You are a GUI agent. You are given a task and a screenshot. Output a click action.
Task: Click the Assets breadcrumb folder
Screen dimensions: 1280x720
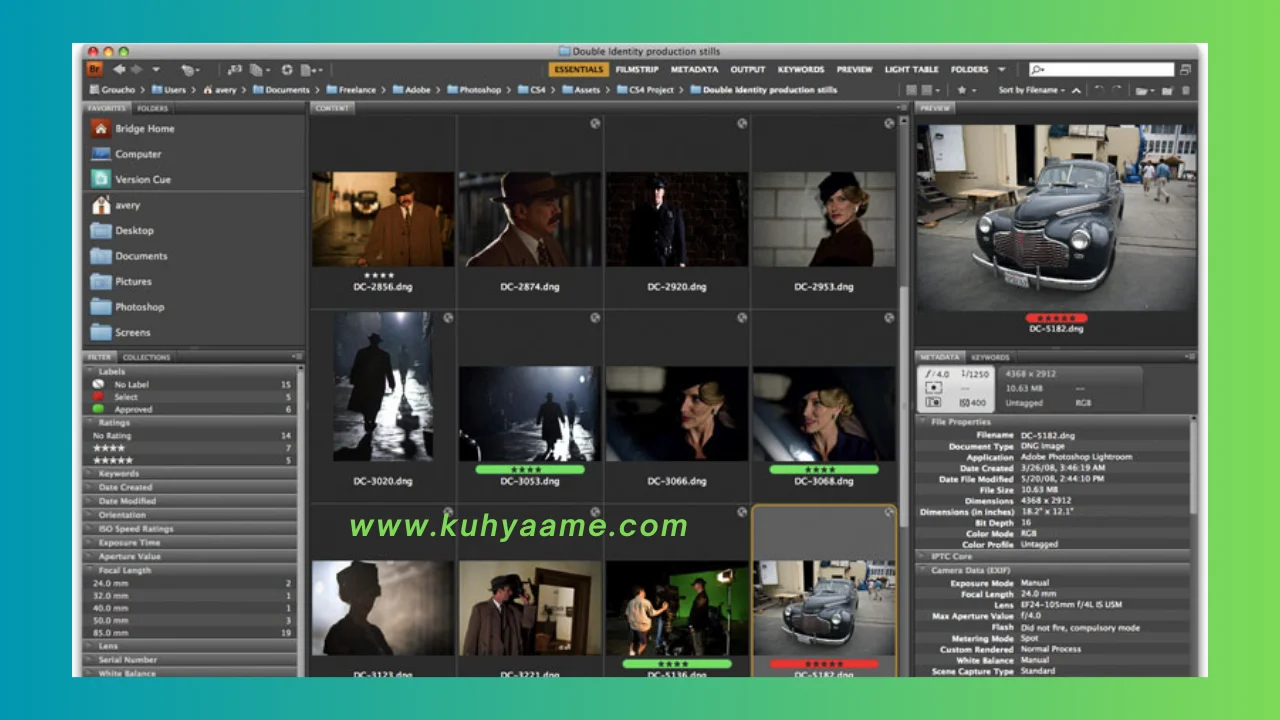tap(581, 90)
